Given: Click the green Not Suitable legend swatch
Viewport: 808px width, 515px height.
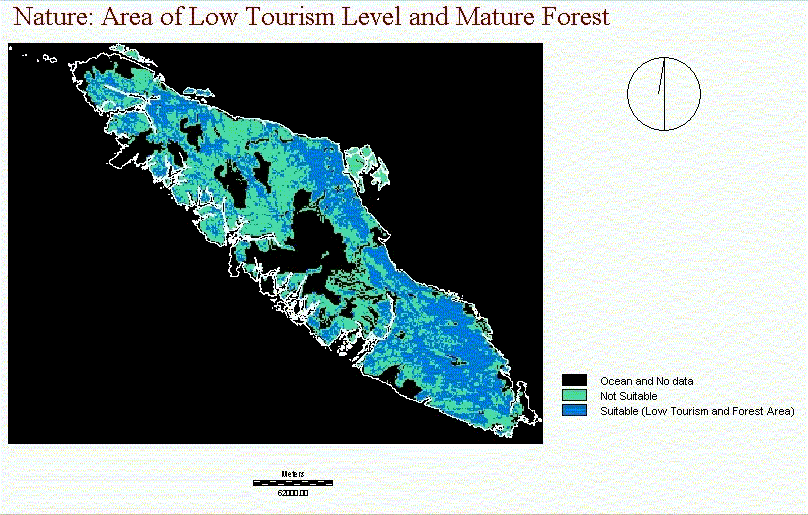Looking at the screenshot, I should pos(574,395).
